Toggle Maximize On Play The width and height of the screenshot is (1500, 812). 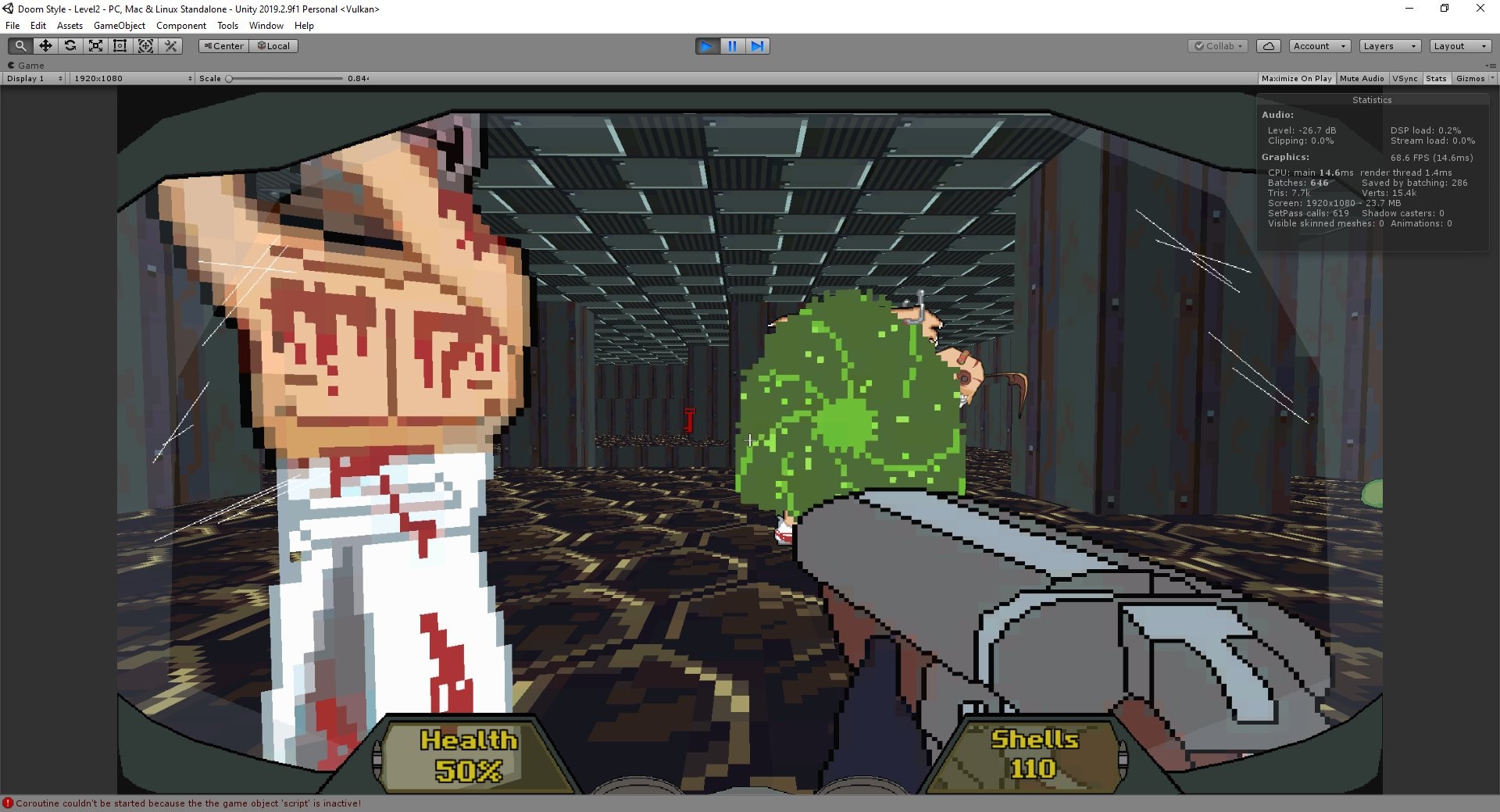pos(1296,78)
